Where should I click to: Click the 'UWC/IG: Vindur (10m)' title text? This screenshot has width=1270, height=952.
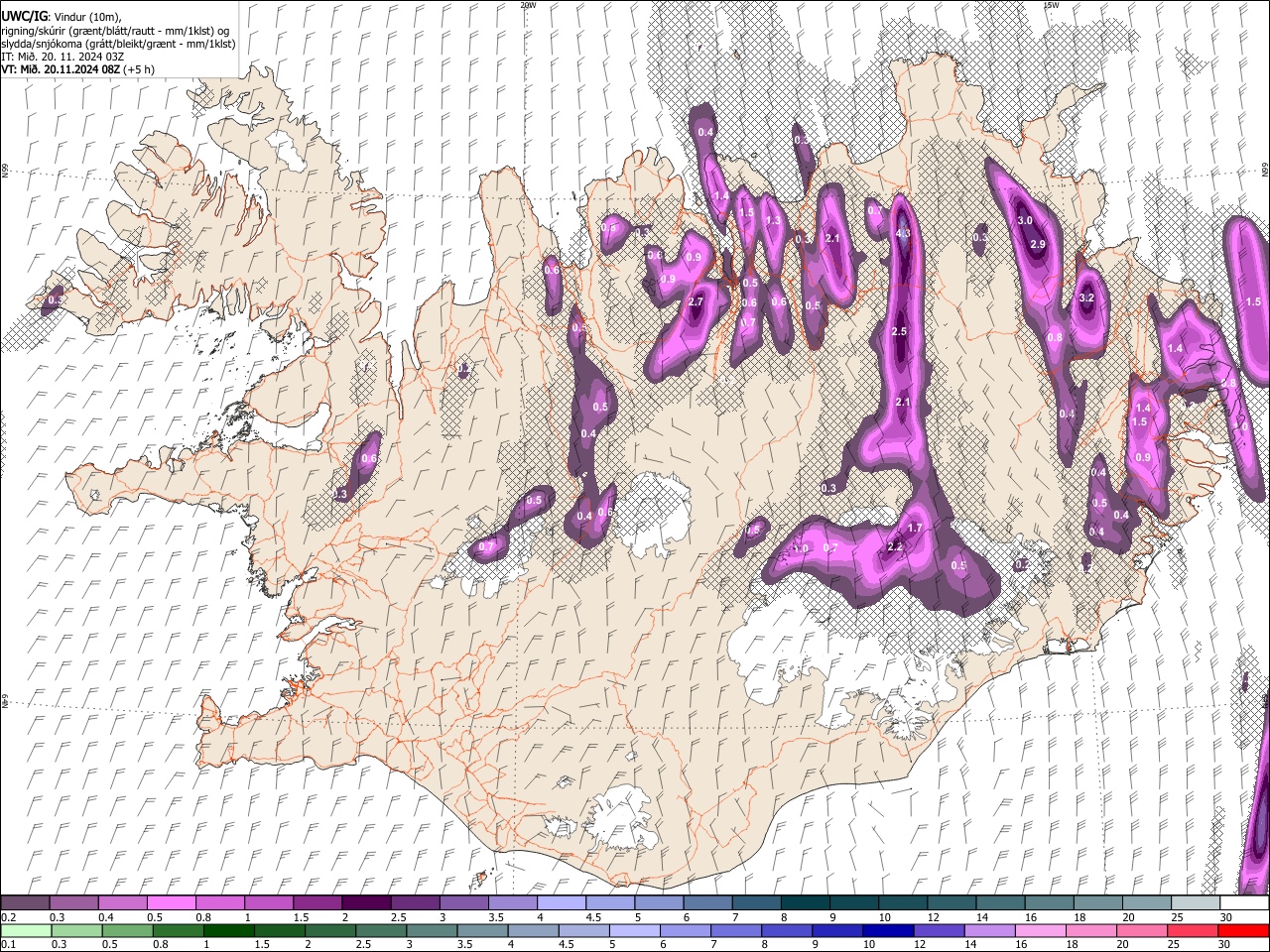(61, 16)
